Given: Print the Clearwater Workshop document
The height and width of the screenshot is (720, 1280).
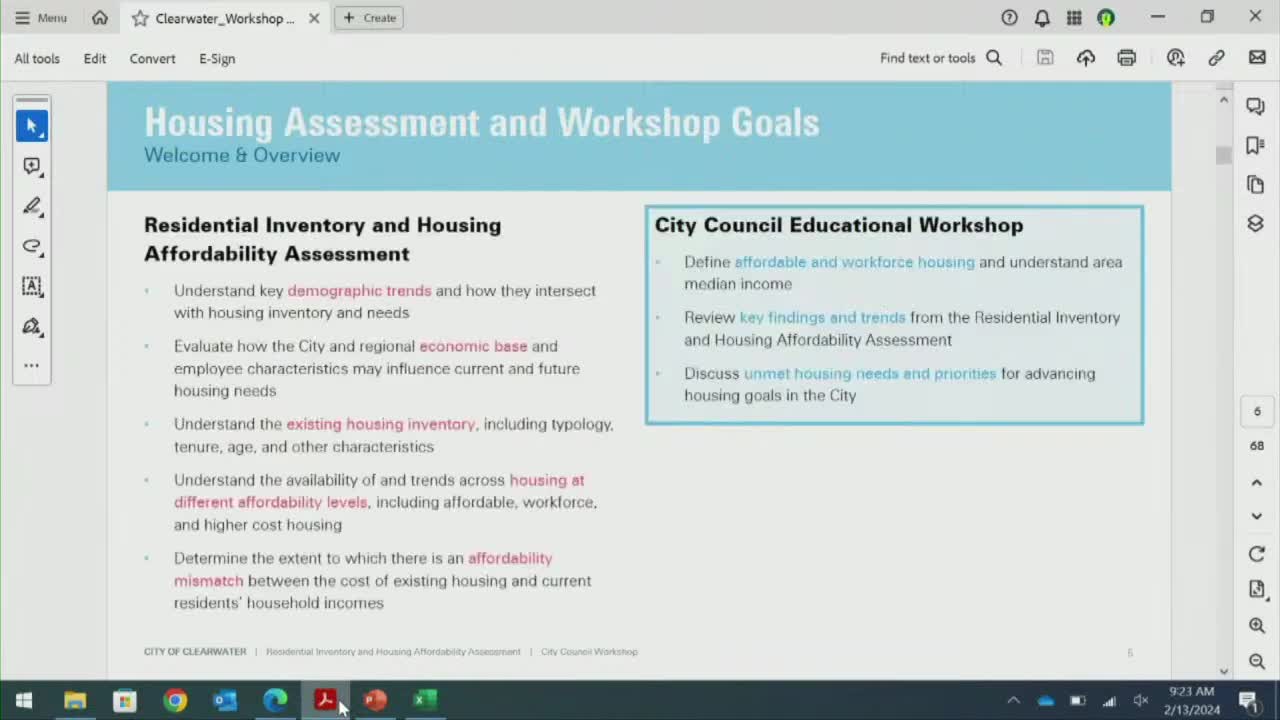Looking at the screenshot, I should tap(1126, 57).
